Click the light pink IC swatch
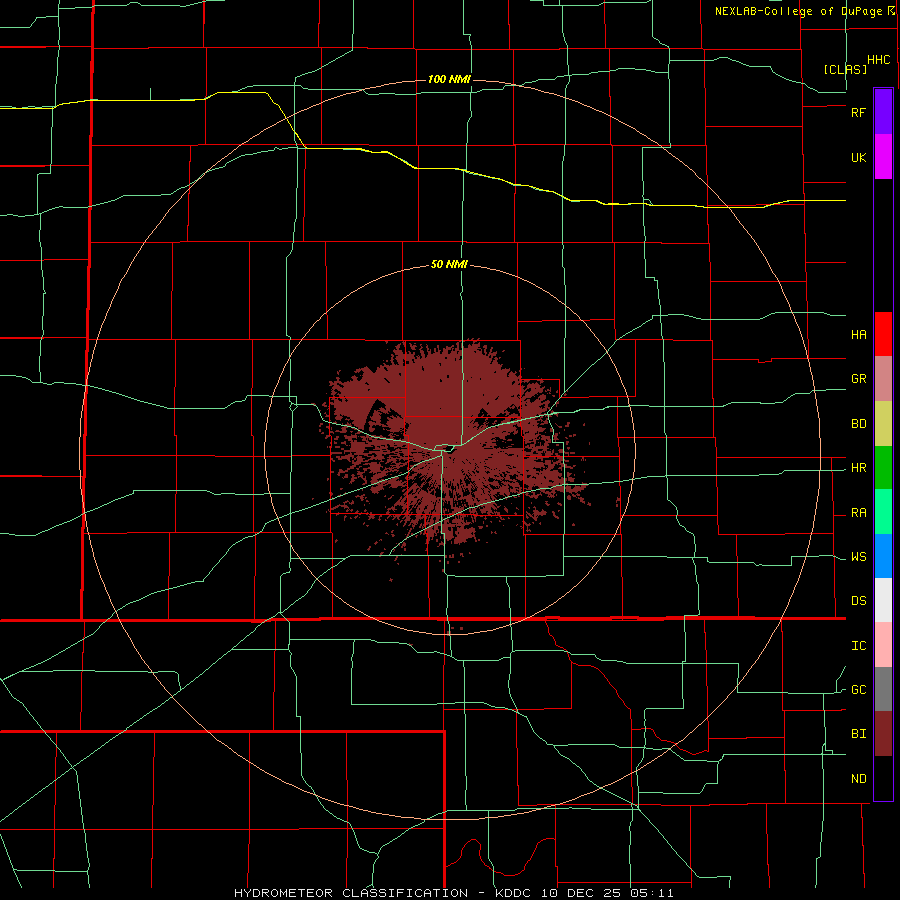Image resolution: width=900 pixels, height=900 pixels. pos(883,645)
